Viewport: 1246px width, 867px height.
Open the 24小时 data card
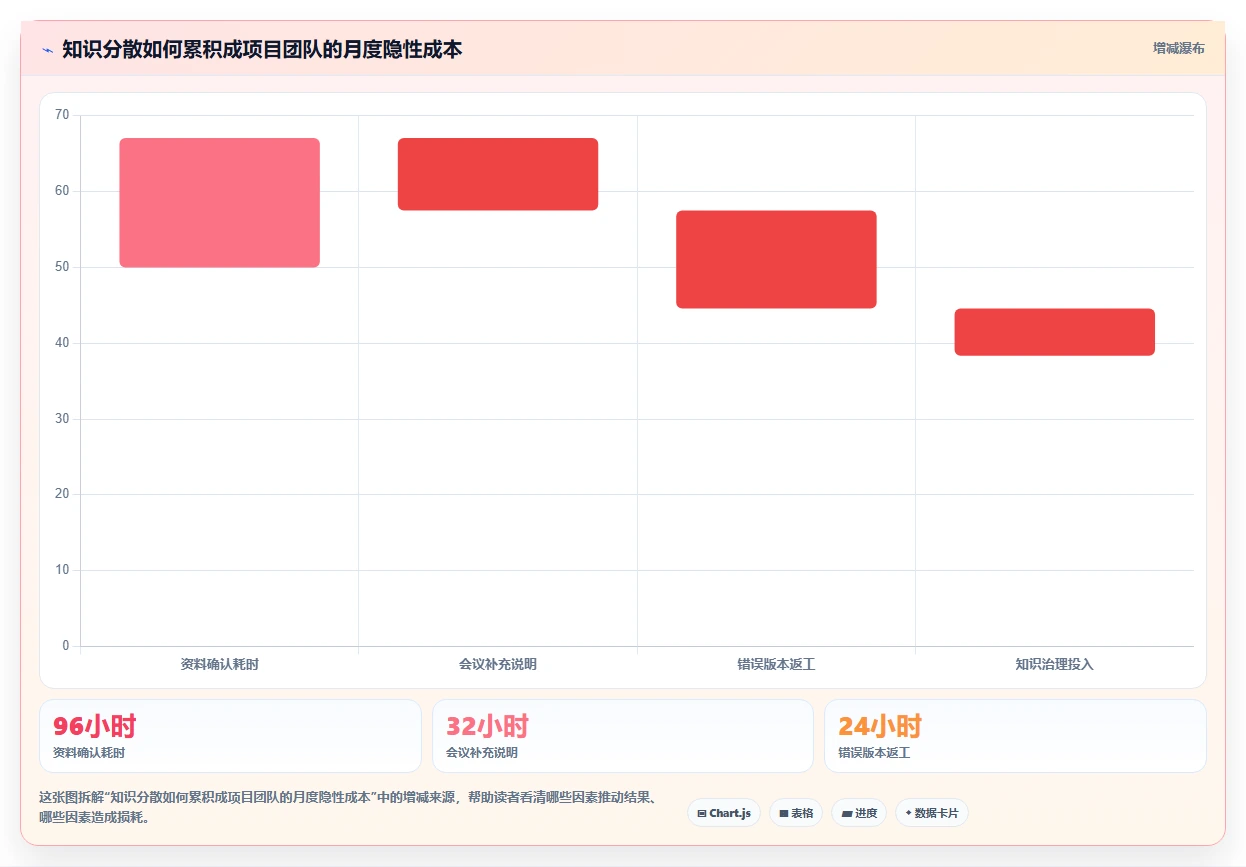pos(1015,736)
